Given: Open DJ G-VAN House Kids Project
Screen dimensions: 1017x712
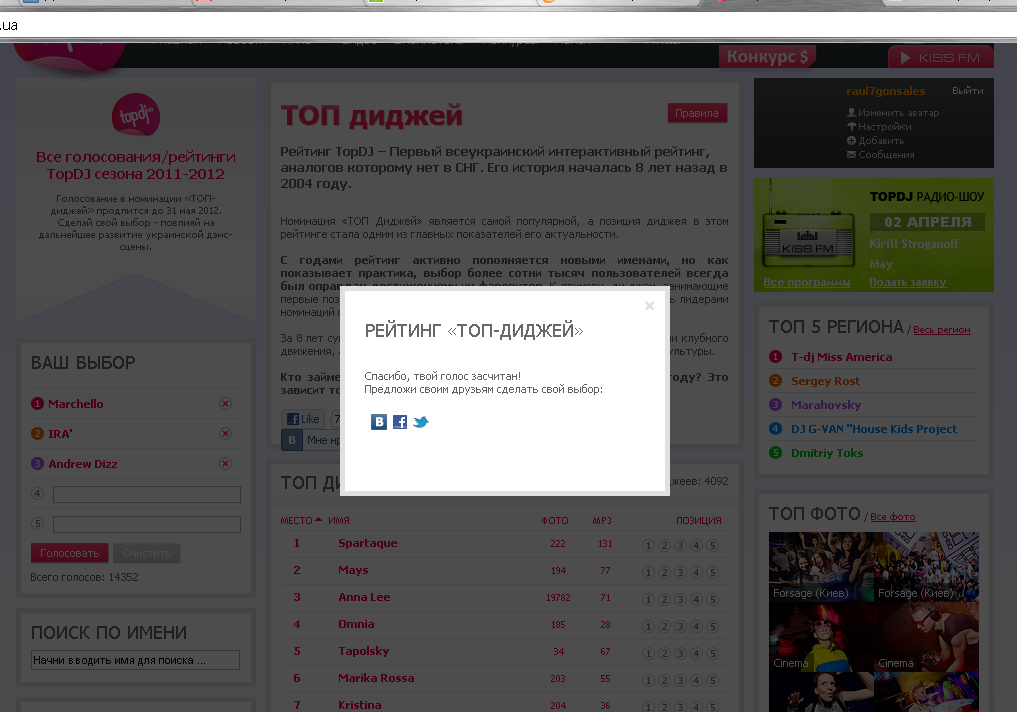Looking at the screenshot, I should coord(874,429).
